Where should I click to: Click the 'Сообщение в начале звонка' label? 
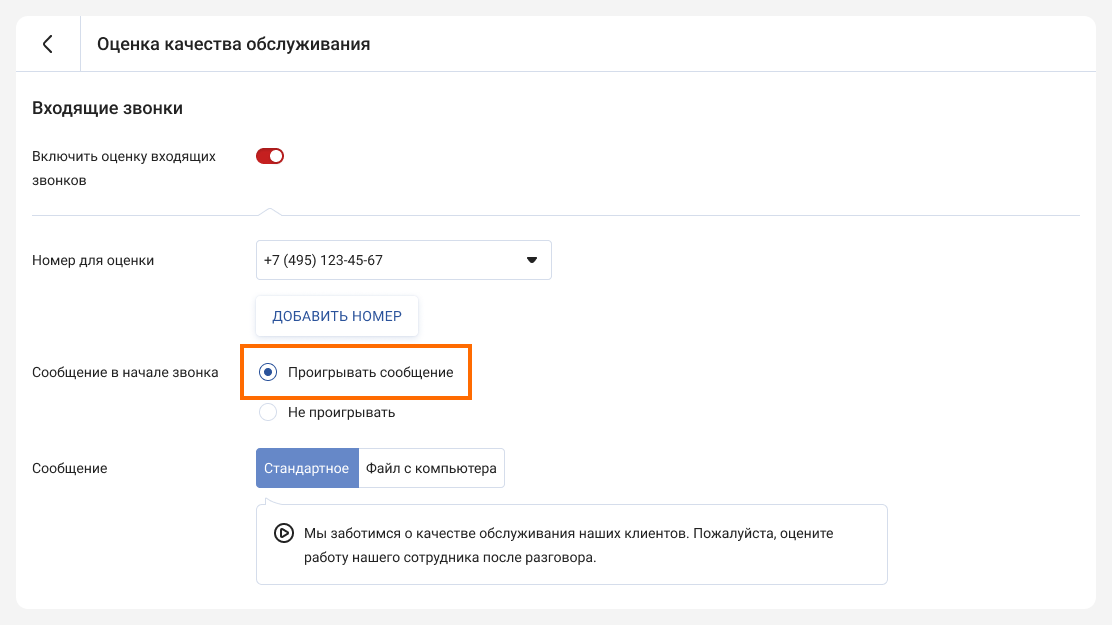(125, 372)
